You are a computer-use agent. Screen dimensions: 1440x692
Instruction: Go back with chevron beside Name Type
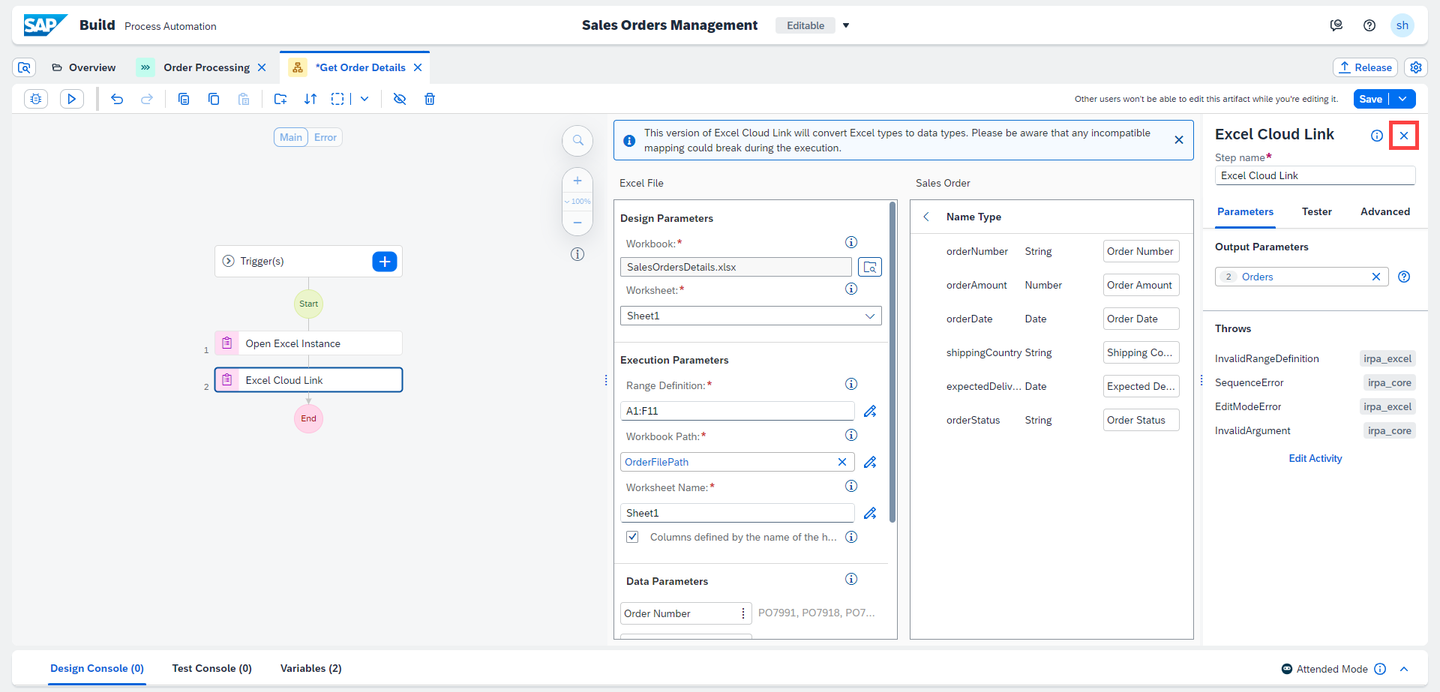coord(926,217)
